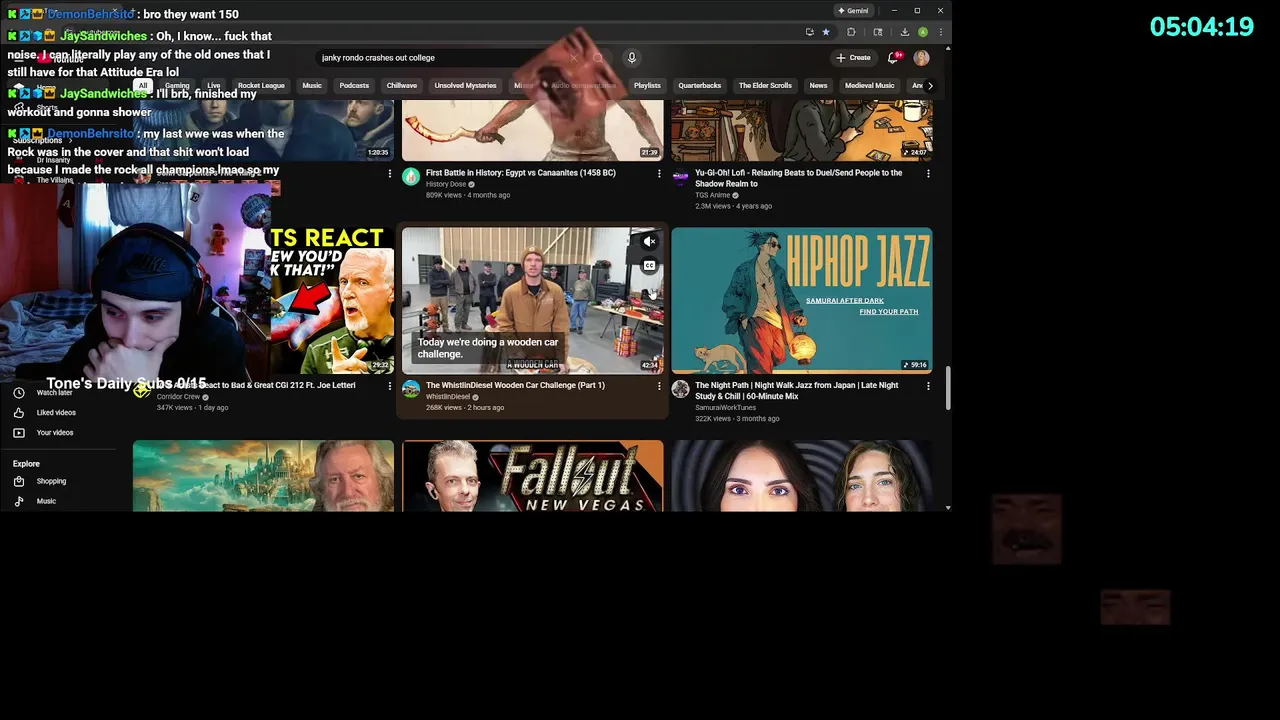This screenshot has height=720, width=1280.
Task: Open the First Battle in History title link
Action: click(520, 173)
